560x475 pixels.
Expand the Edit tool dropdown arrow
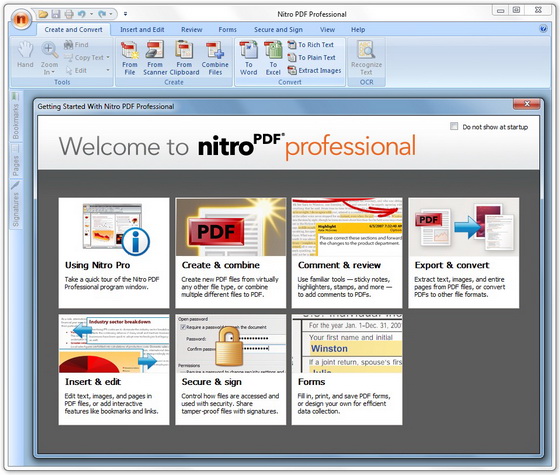[x=108, y=70]
